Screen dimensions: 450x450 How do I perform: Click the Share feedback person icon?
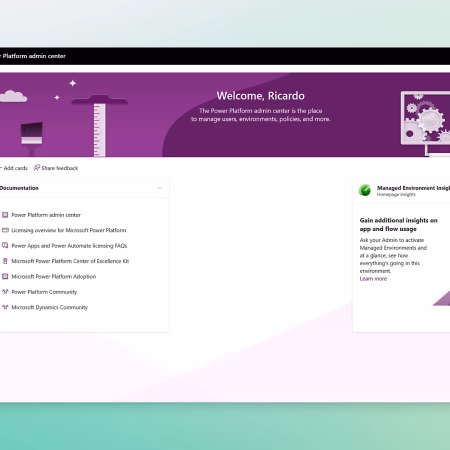click(x=37, y=168)
